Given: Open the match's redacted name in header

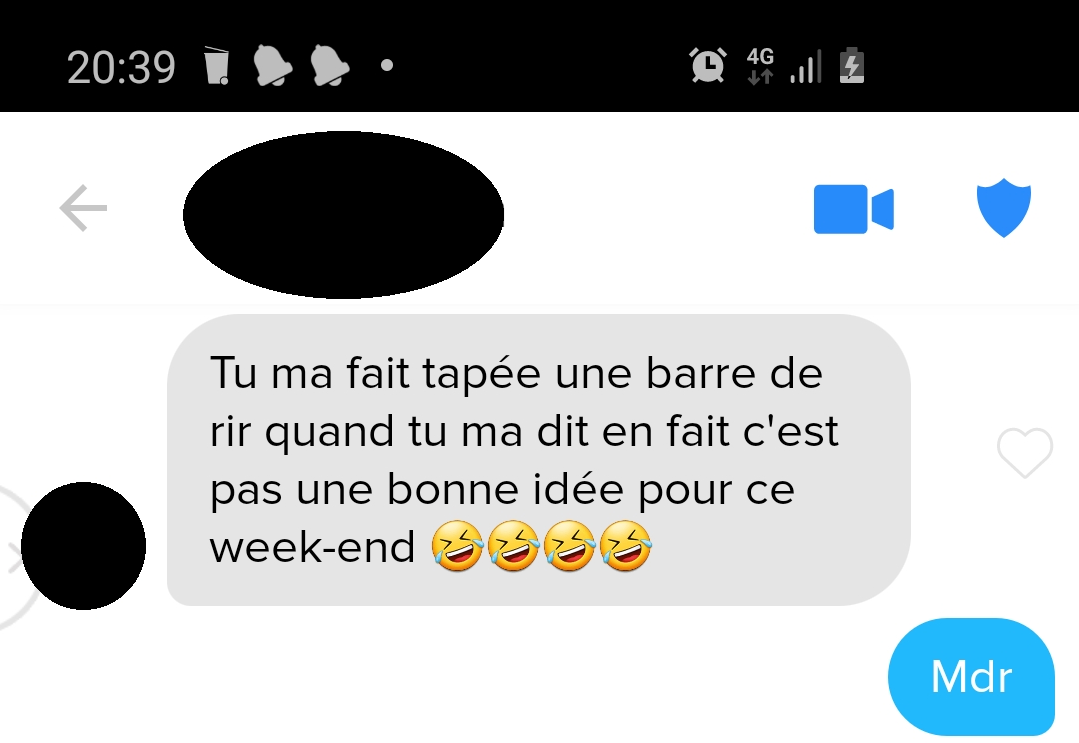Looking at the screenshot, I should click(x=343, y=215).
